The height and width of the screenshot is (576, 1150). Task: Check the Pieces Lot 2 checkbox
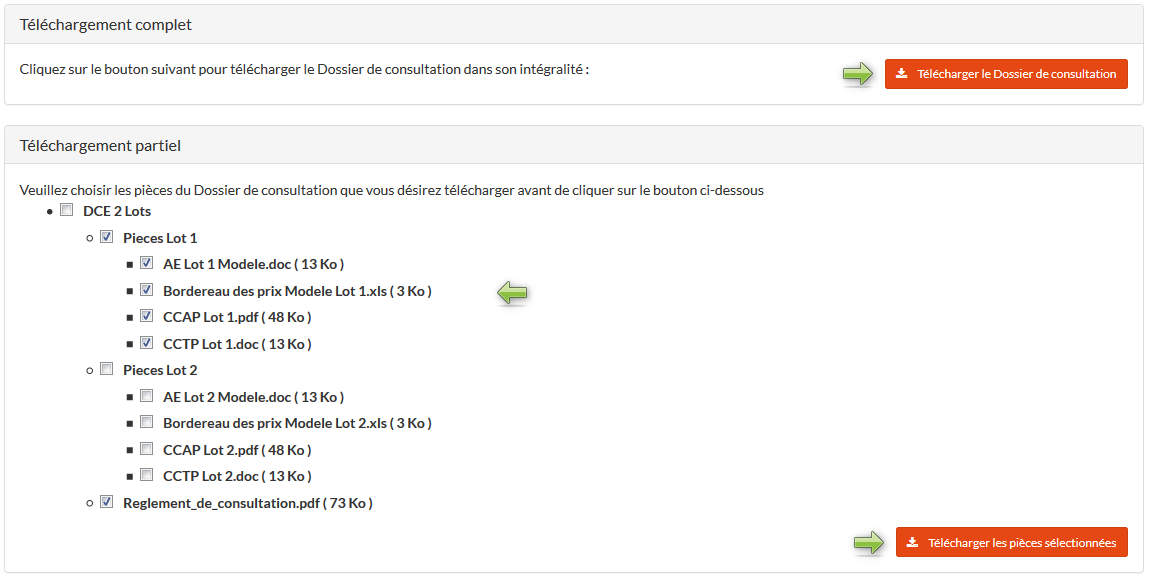point(107,370)
